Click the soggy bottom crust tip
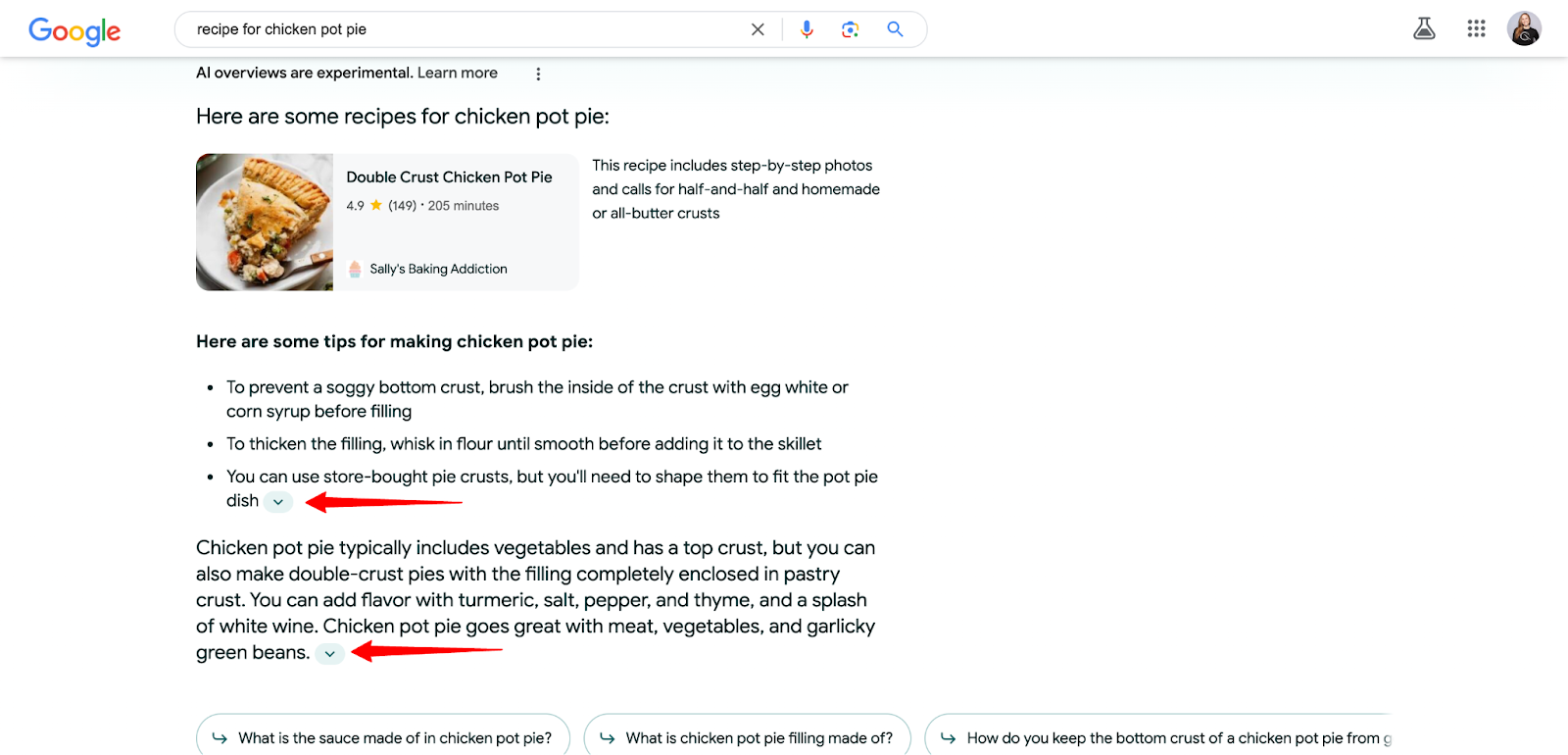This screenshot has width=1568, height=755. [537, 399]
